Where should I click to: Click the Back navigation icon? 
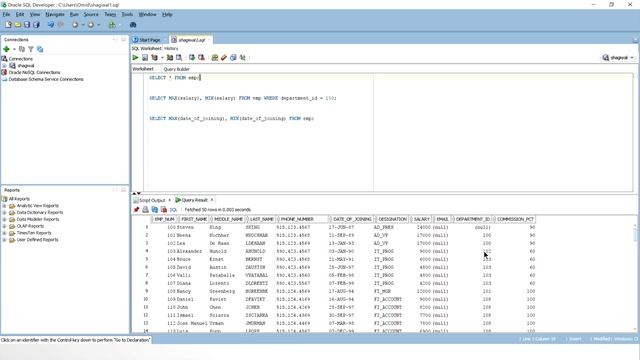[75, 25]
